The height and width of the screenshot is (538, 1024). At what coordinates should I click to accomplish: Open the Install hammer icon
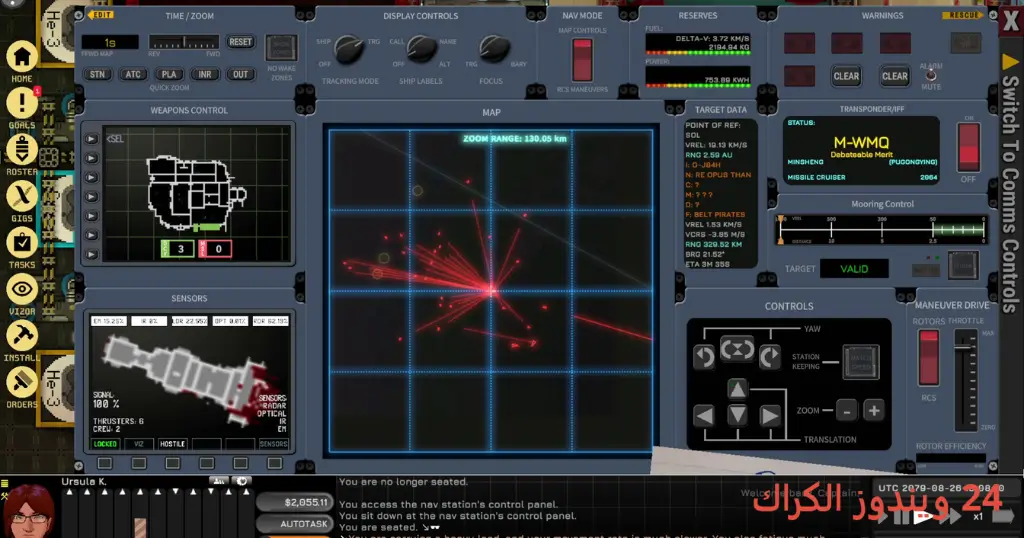(x=22, y=336)
